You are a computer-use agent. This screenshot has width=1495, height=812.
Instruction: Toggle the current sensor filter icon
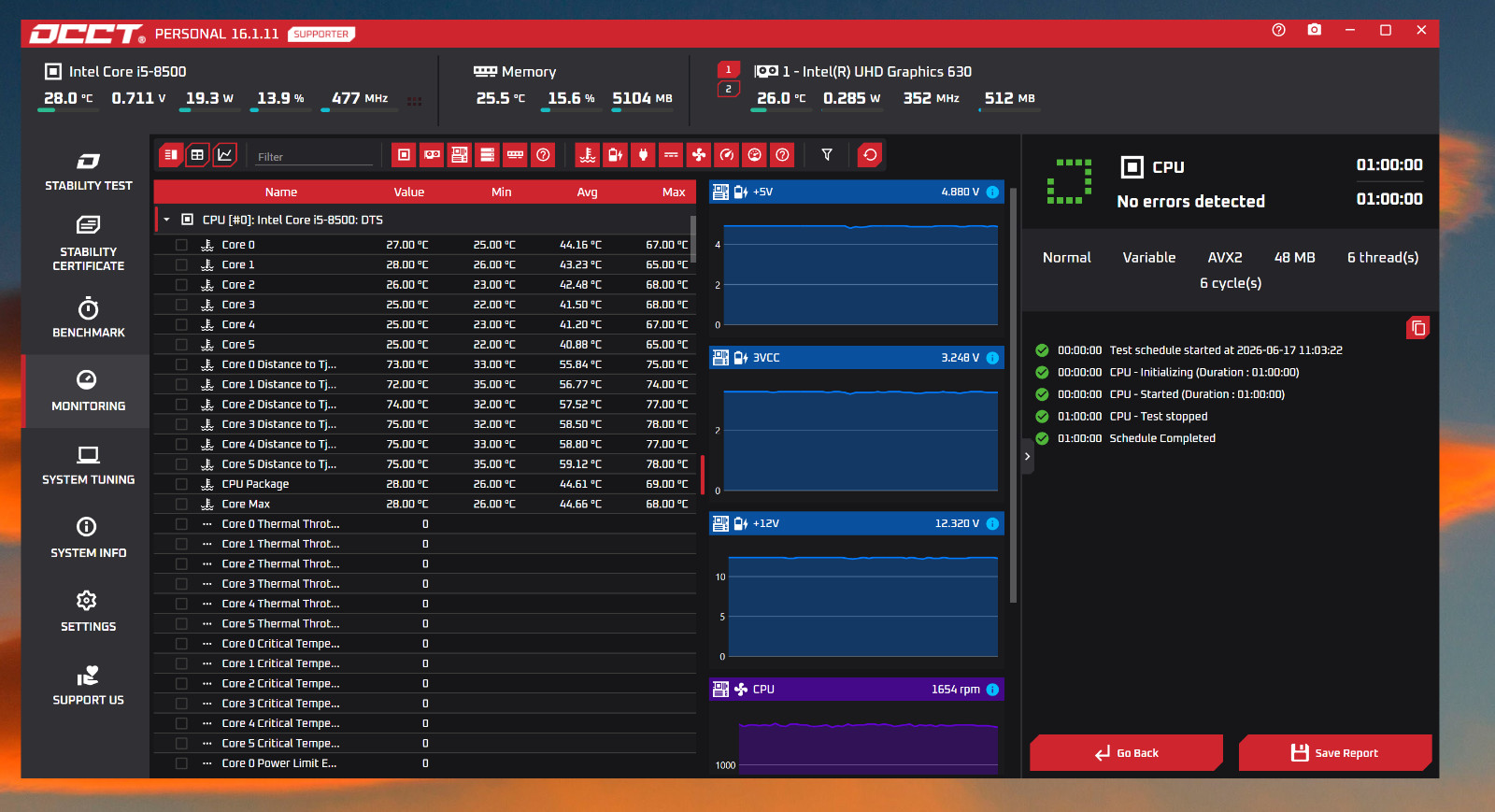tap(671, 155)
